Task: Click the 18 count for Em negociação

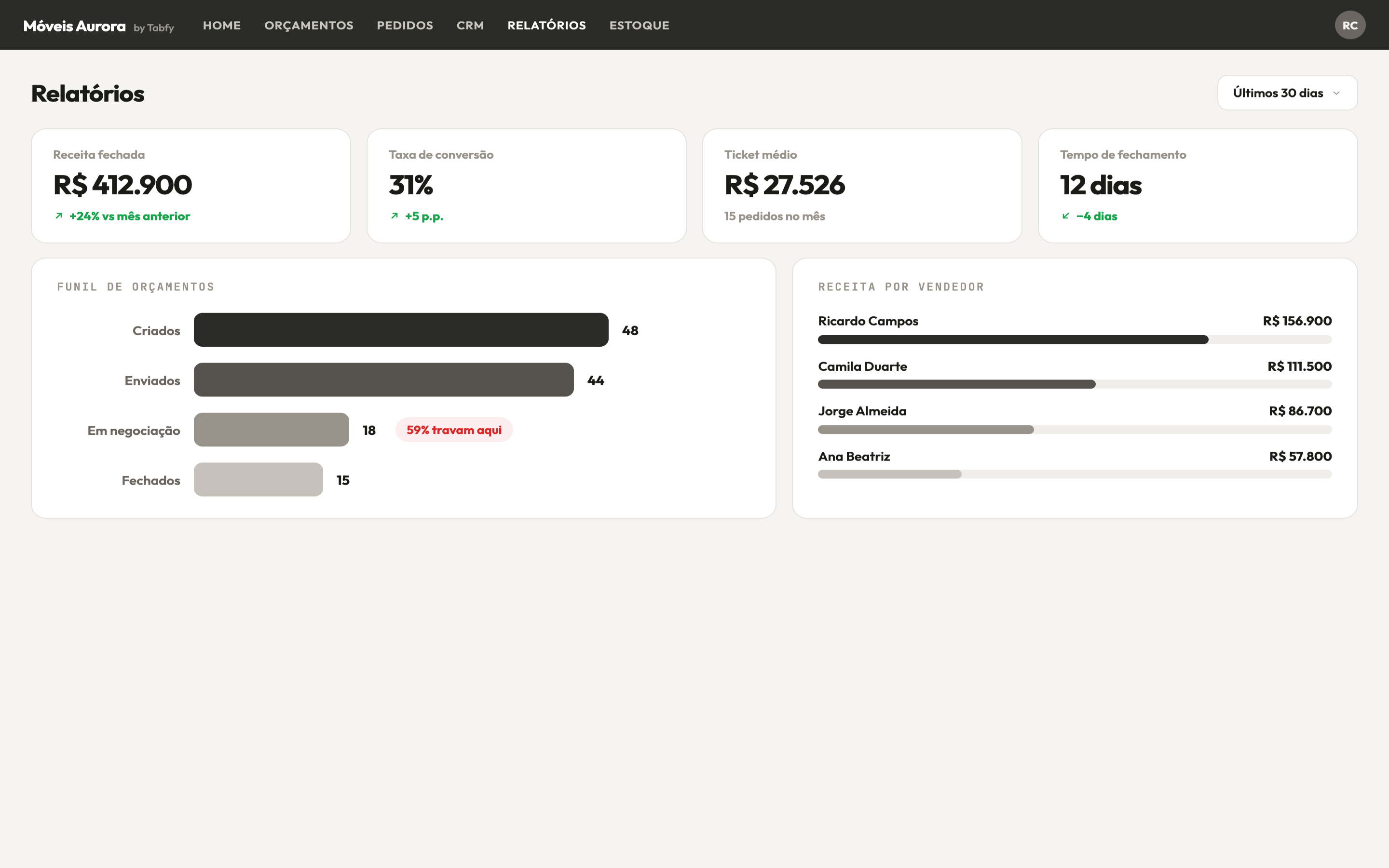Action: [x=369, y=431]
